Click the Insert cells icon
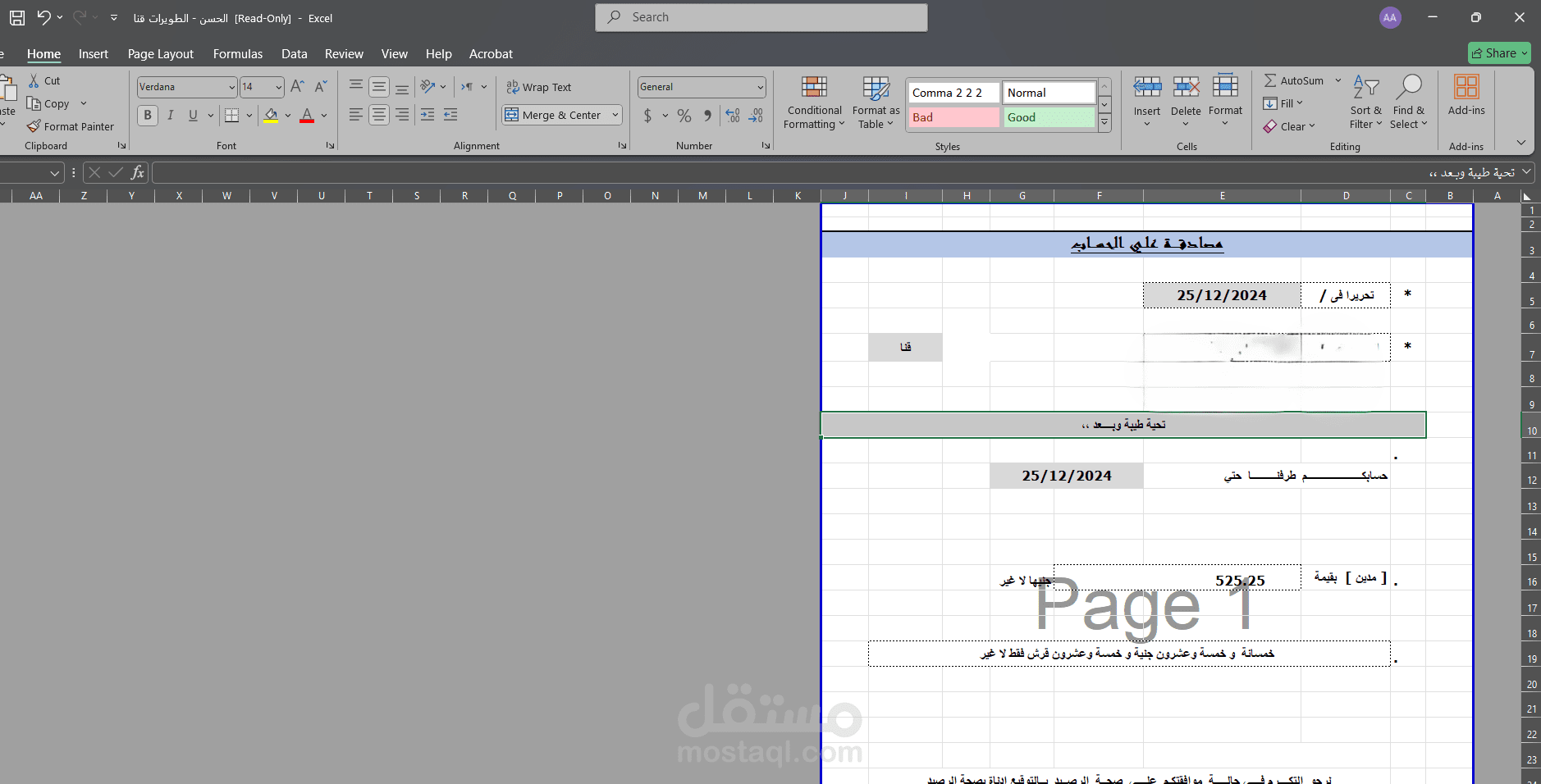This screenshot has width=1541, height=784. click(x=1147, y=86)
